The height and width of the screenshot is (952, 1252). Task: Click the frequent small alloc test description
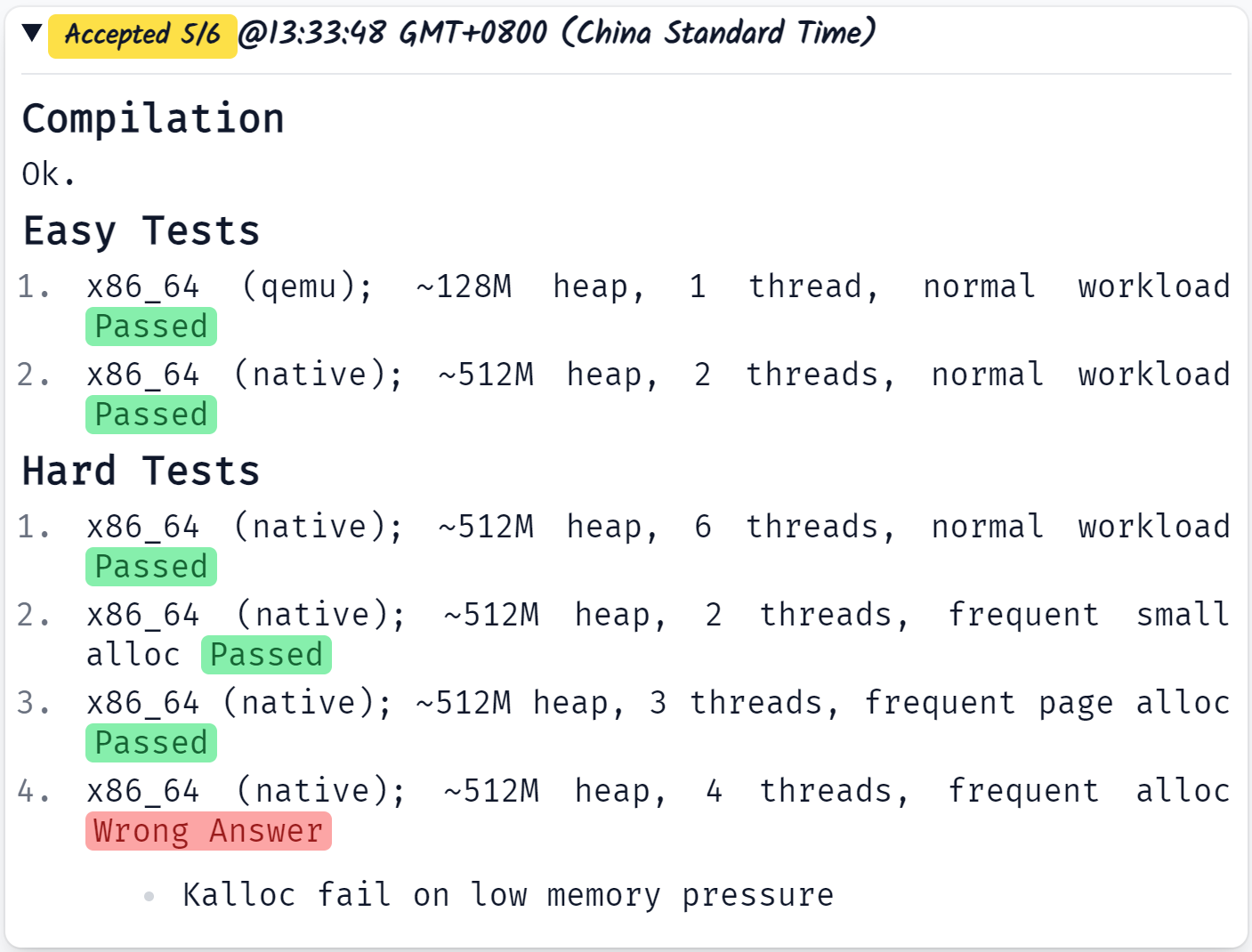pyautogui.click(x=658, y=615)
